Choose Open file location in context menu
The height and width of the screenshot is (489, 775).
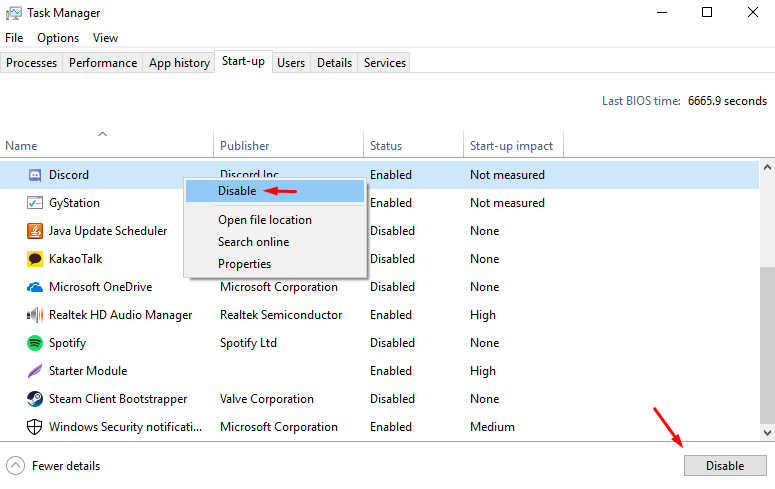tap(275, 220)
